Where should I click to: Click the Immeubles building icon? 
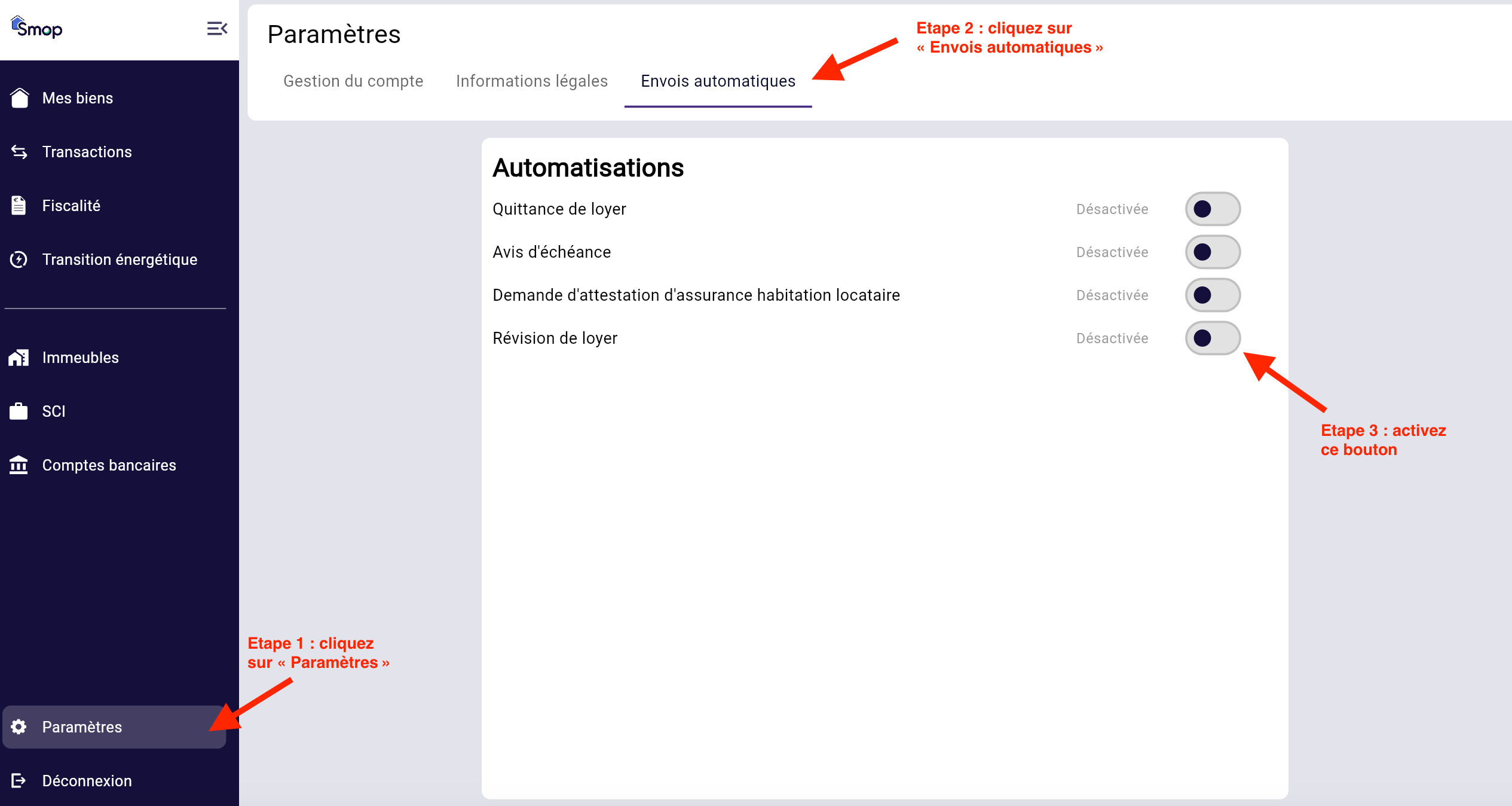click(19, 358)
